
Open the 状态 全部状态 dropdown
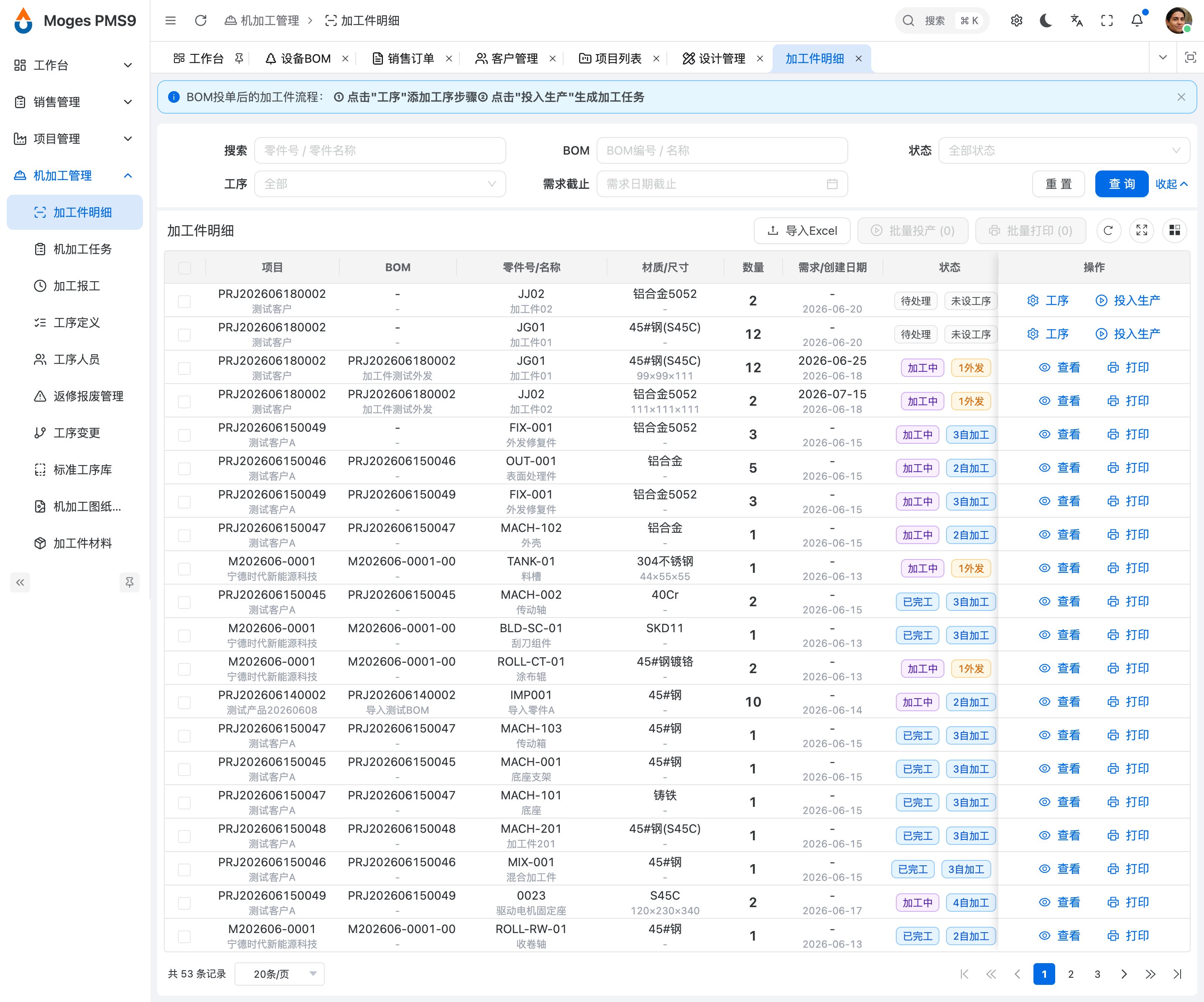coord(1064,151)
